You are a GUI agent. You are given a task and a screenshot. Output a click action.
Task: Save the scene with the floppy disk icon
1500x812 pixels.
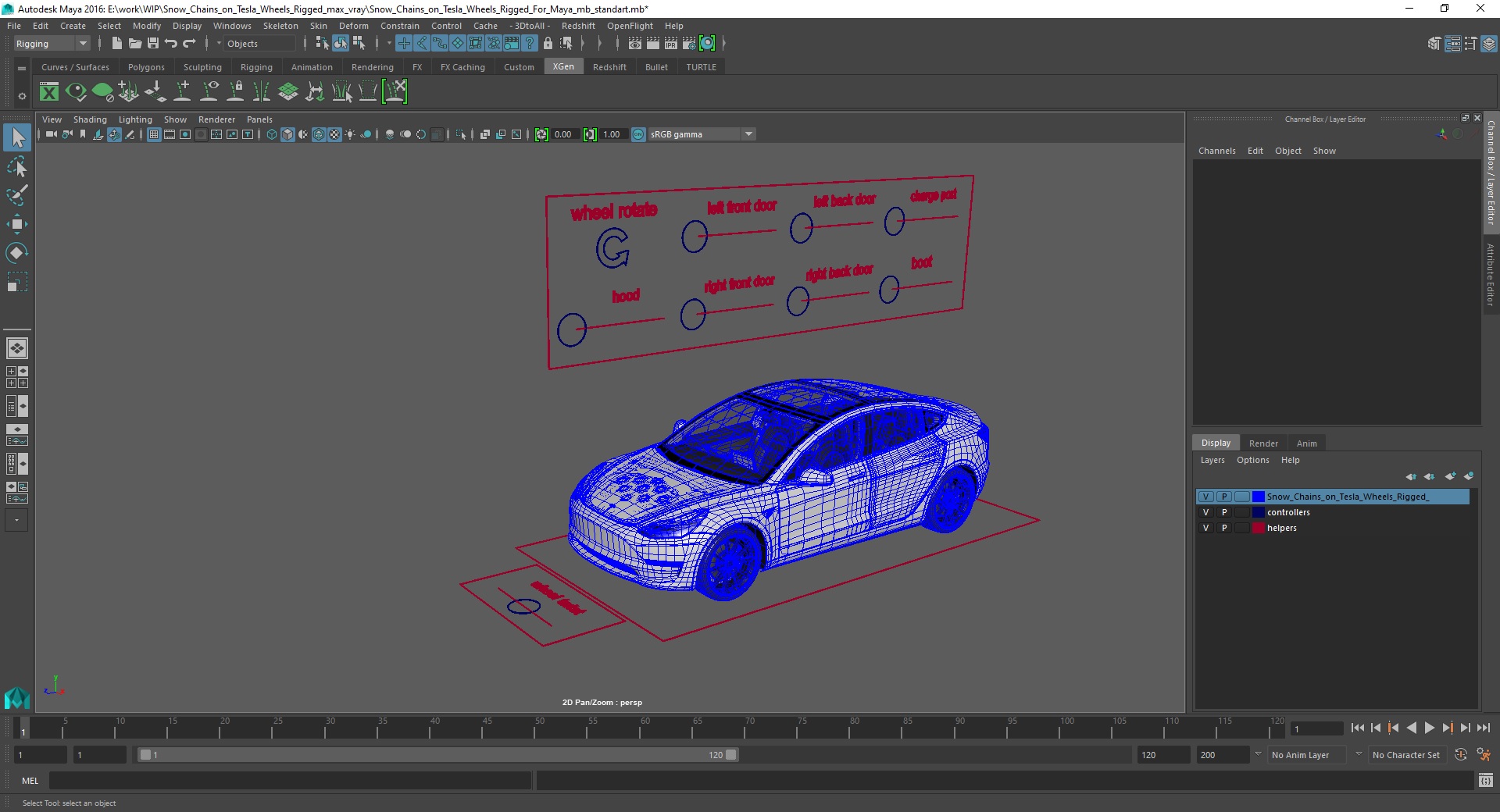(x=153, y=44)
